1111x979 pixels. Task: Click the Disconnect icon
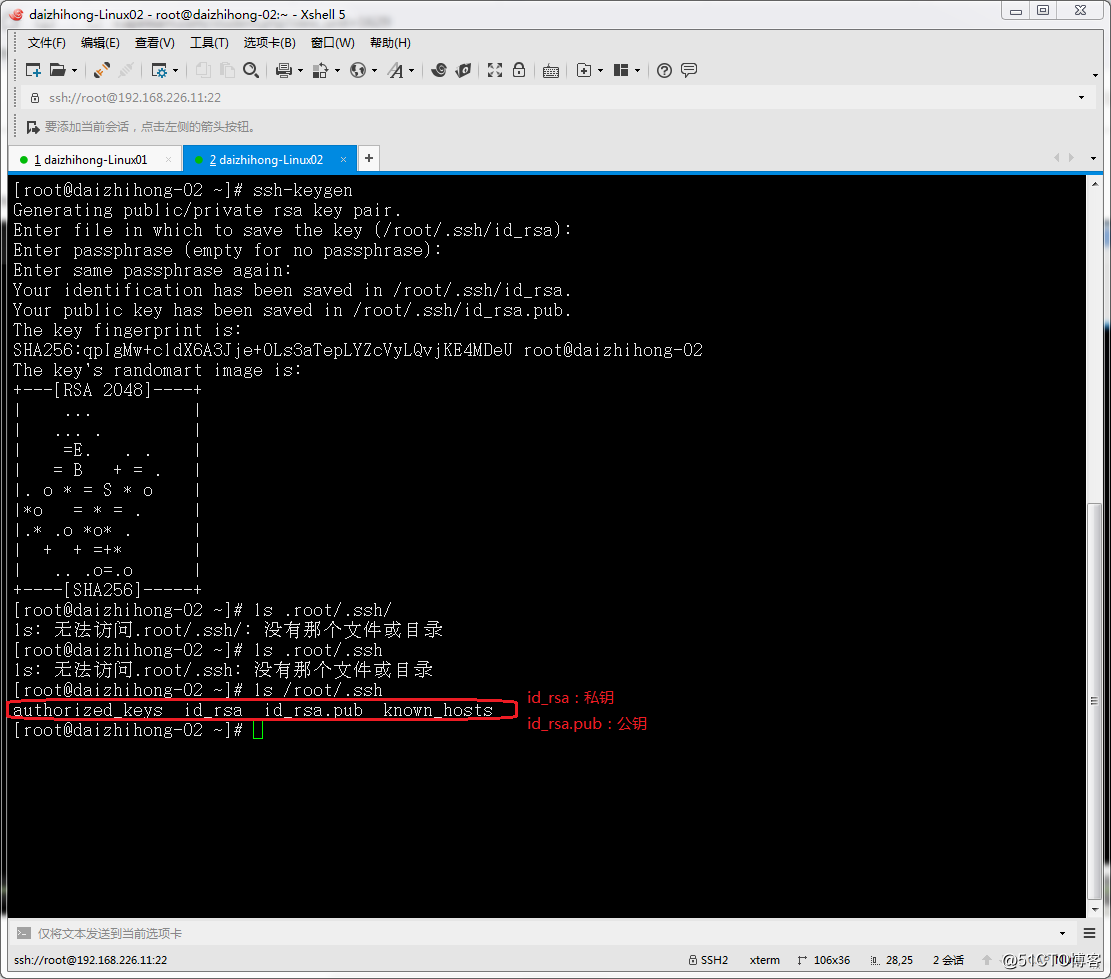[126, 70]
